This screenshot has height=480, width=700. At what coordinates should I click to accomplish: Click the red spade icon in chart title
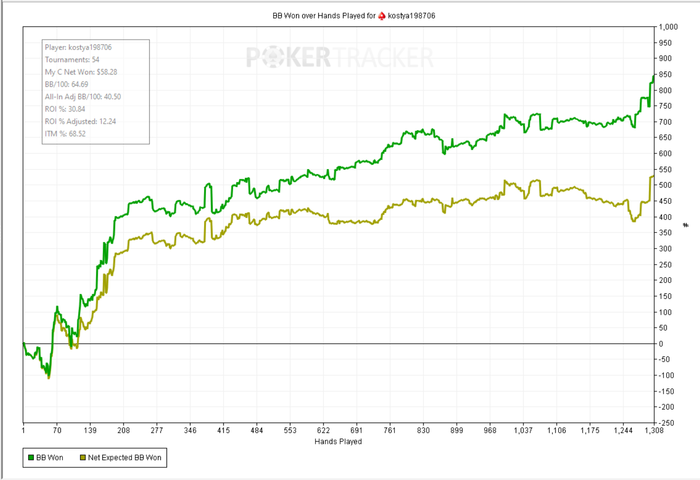[x=382, y=16]
